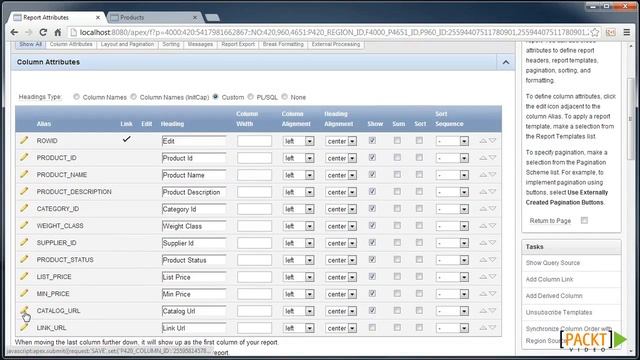Uncheck Show for ROWID row

tap(372, 140)
